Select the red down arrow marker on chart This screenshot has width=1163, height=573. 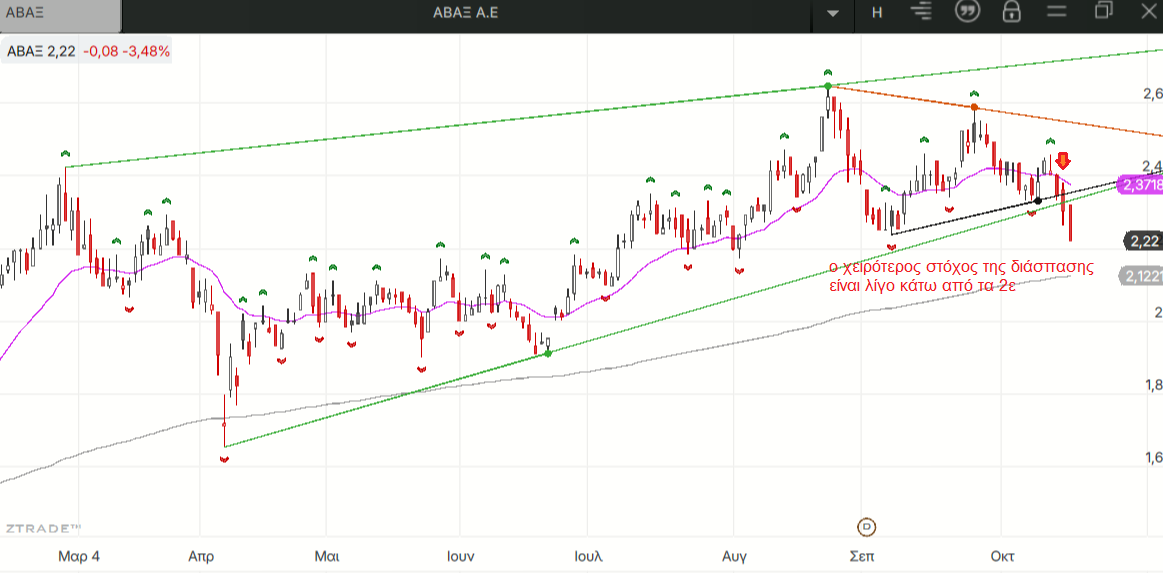[1064, 160]
